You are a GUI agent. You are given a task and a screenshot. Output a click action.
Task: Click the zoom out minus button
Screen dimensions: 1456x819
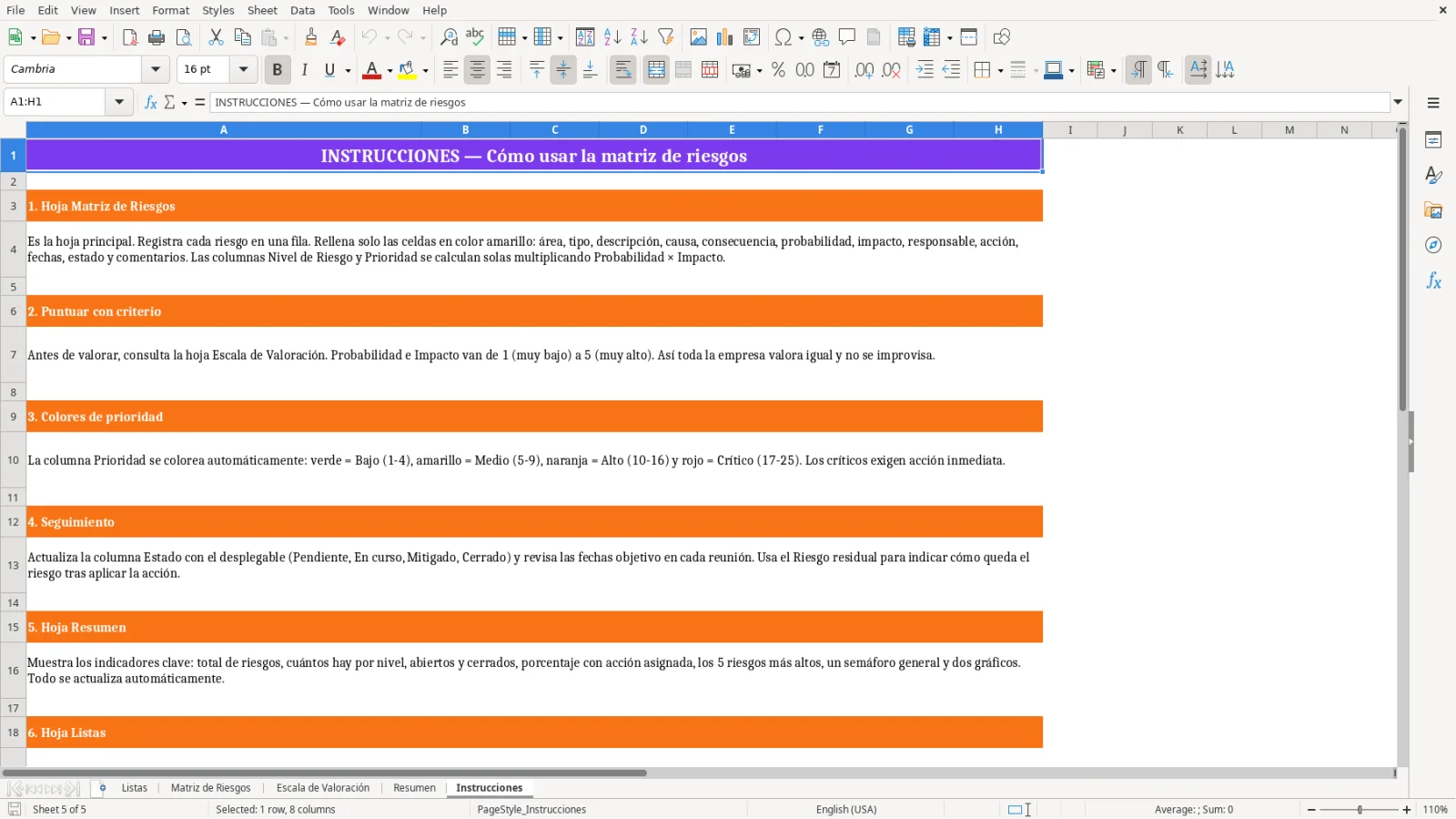(x=1311, y=809)
